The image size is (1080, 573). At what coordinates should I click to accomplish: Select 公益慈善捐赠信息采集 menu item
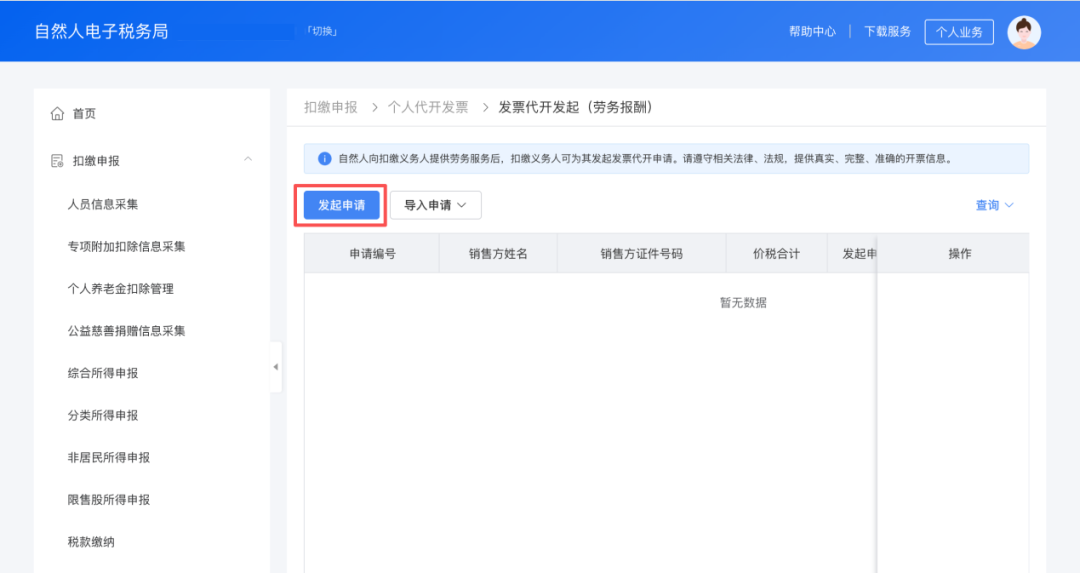(x=126, y=331)
